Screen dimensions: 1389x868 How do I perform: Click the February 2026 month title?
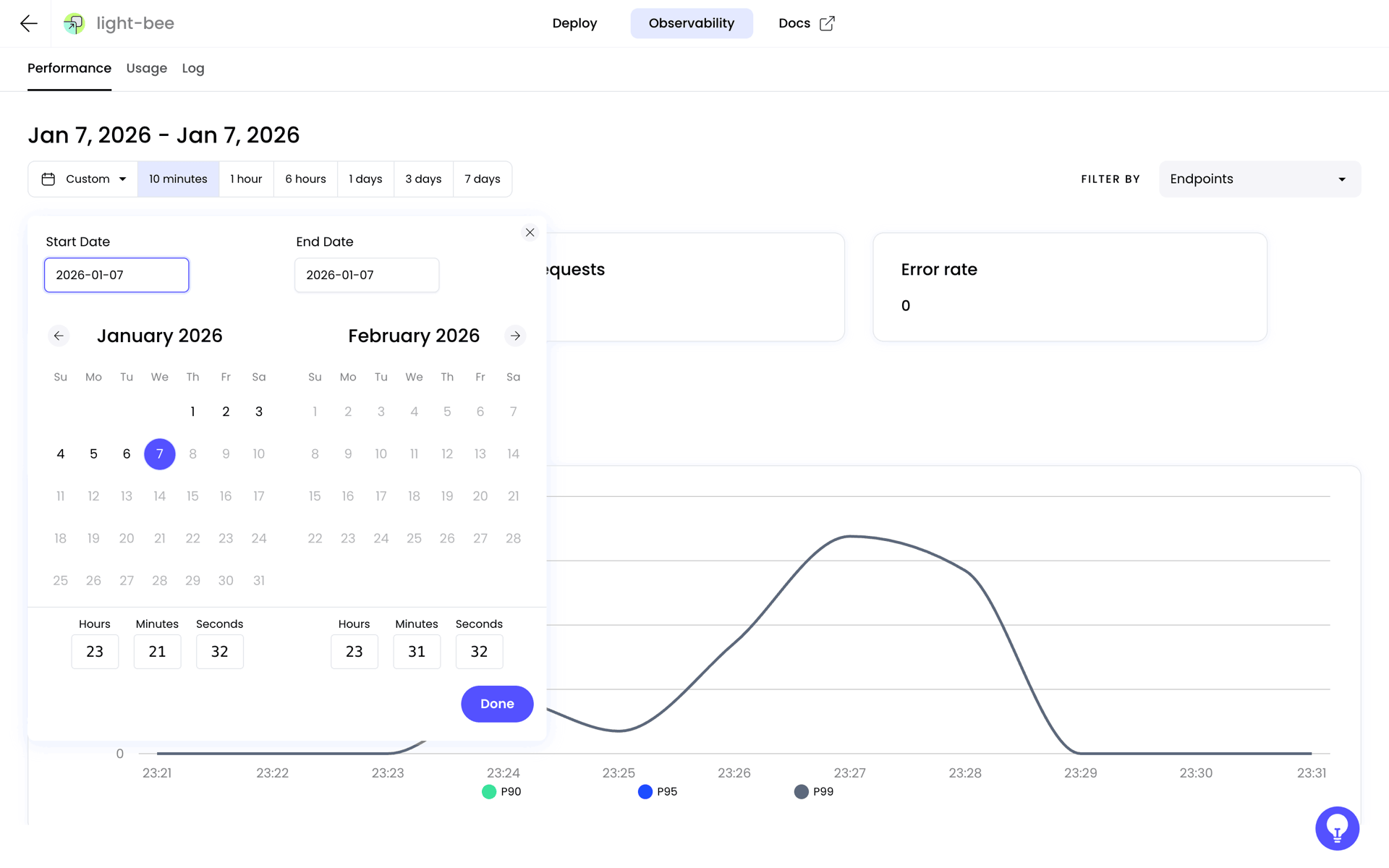[414, 336]
